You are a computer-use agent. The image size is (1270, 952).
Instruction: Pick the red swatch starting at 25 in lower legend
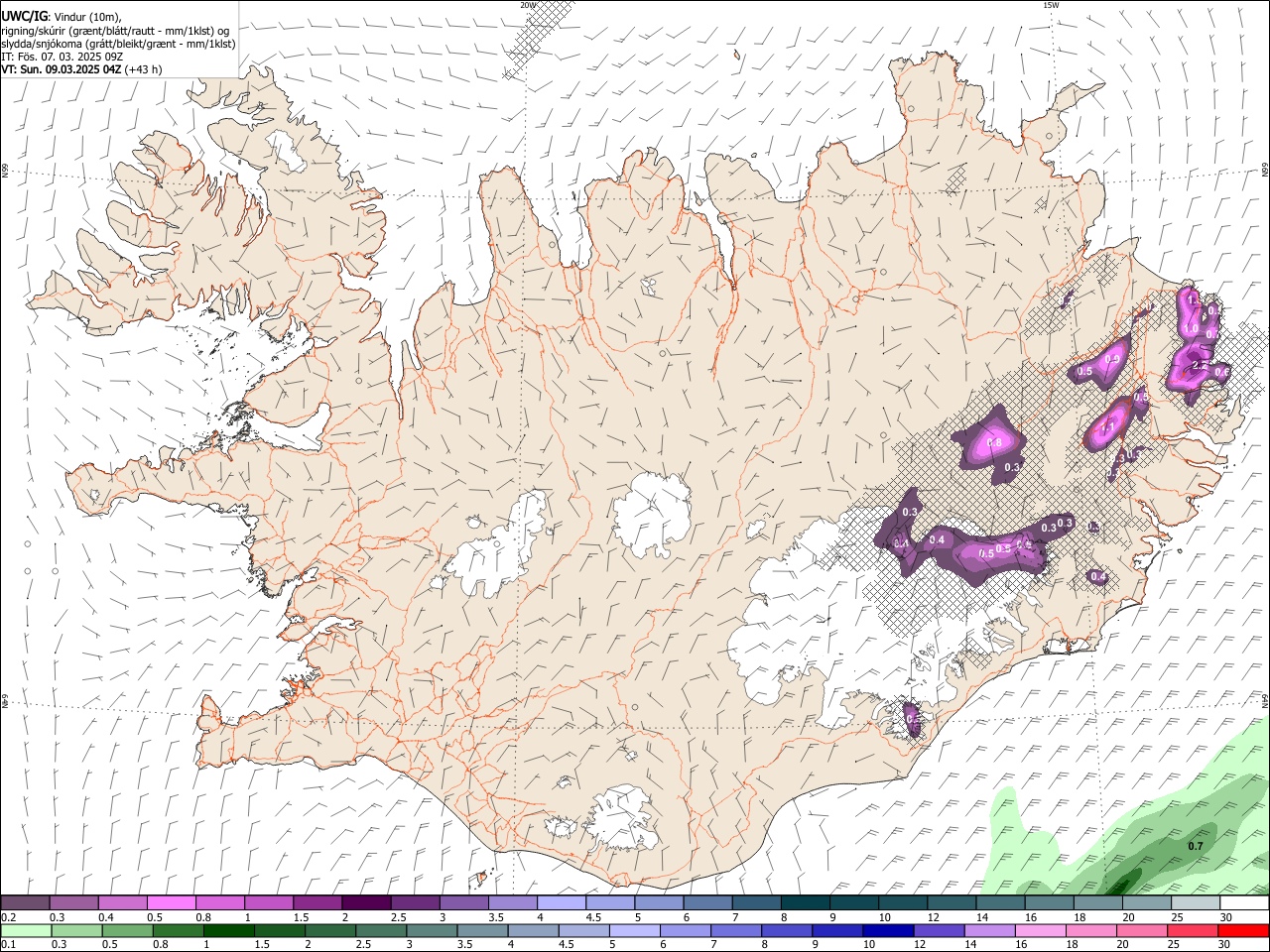click(x=1193, y=931)
